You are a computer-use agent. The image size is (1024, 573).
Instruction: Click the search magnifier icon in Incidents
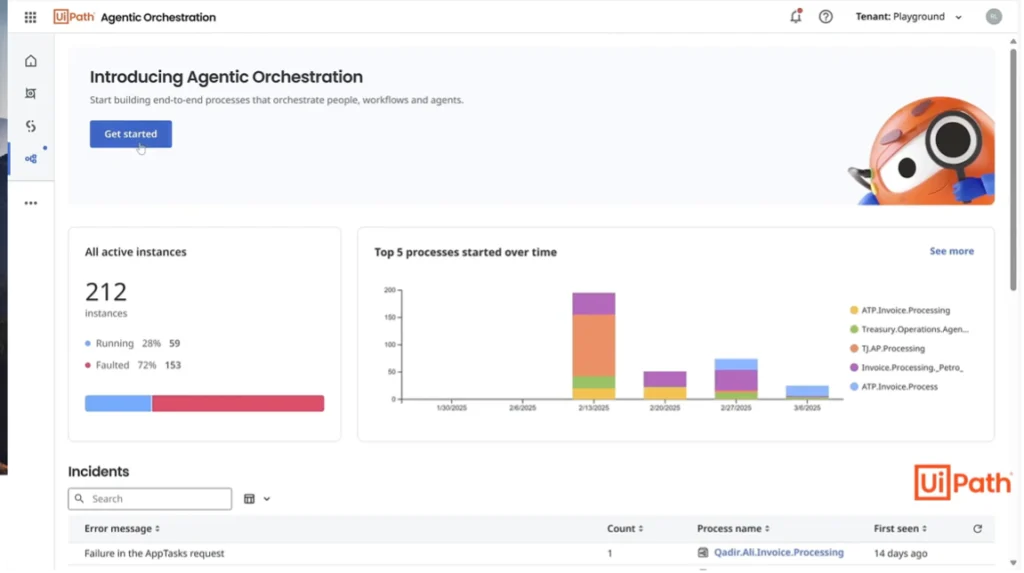coord(79,499)
